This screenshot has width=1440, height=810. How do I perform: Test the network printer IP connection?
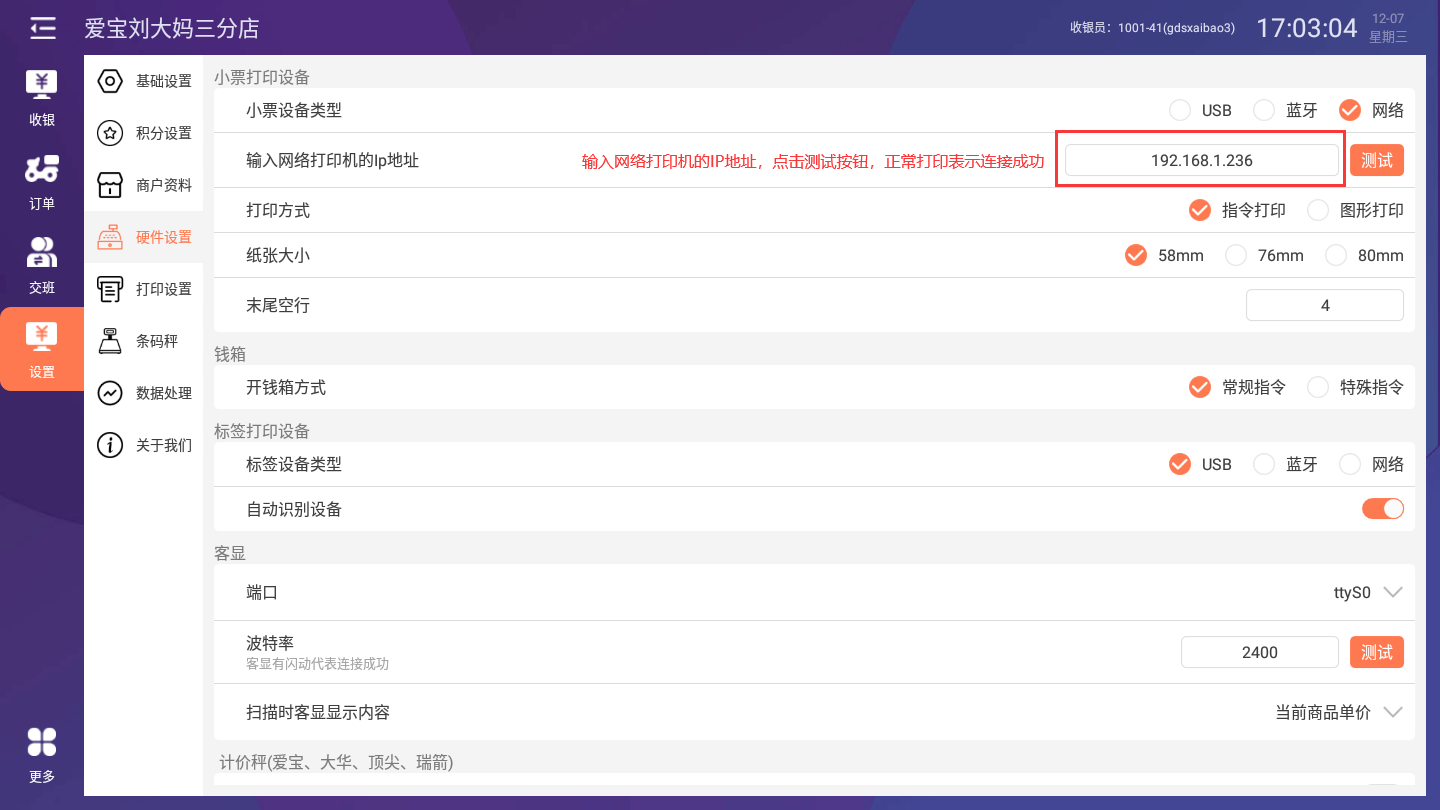click(x=1377, y=160)
